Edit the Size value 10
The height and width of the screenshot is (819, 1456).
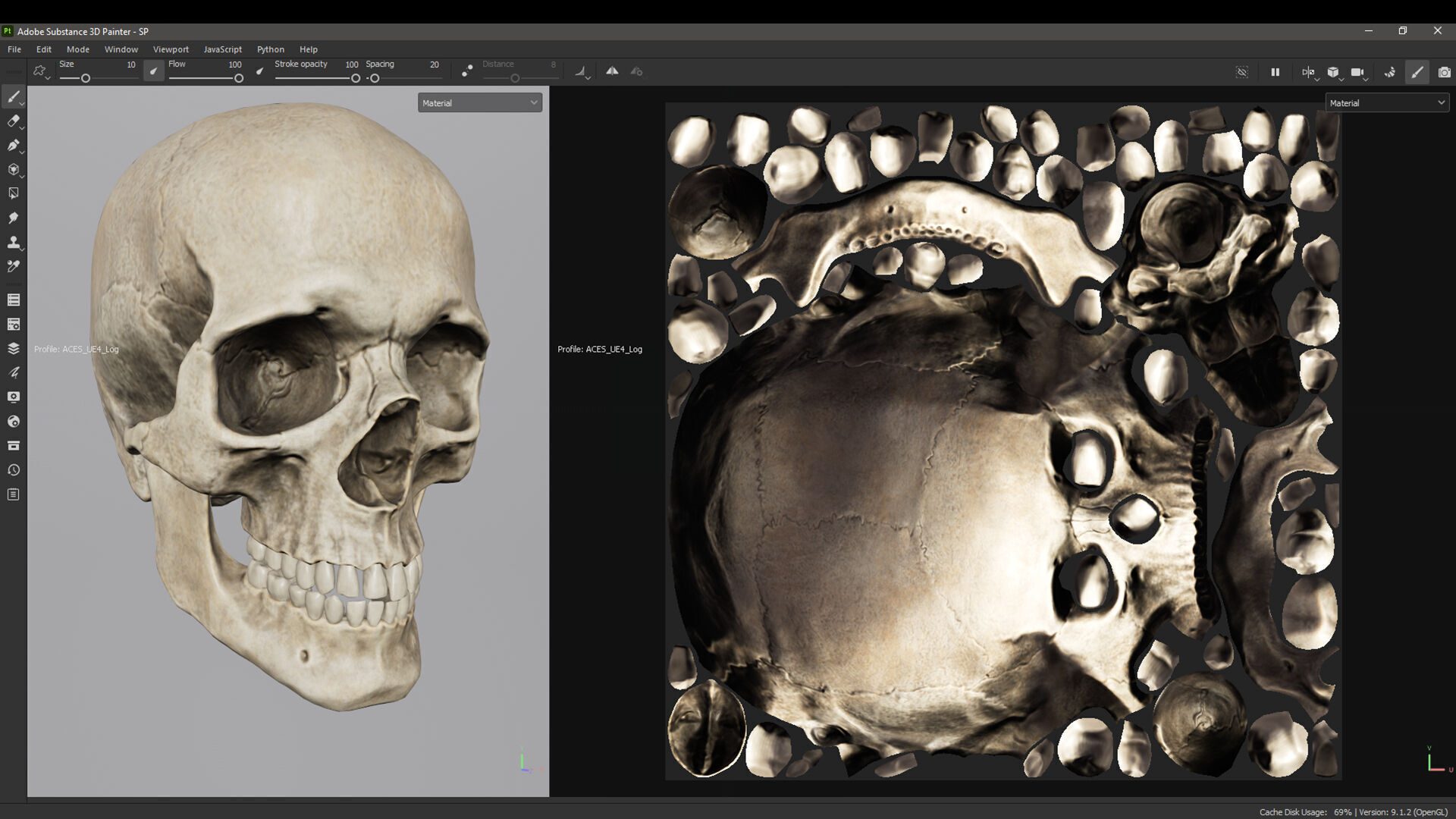[131, 64]
